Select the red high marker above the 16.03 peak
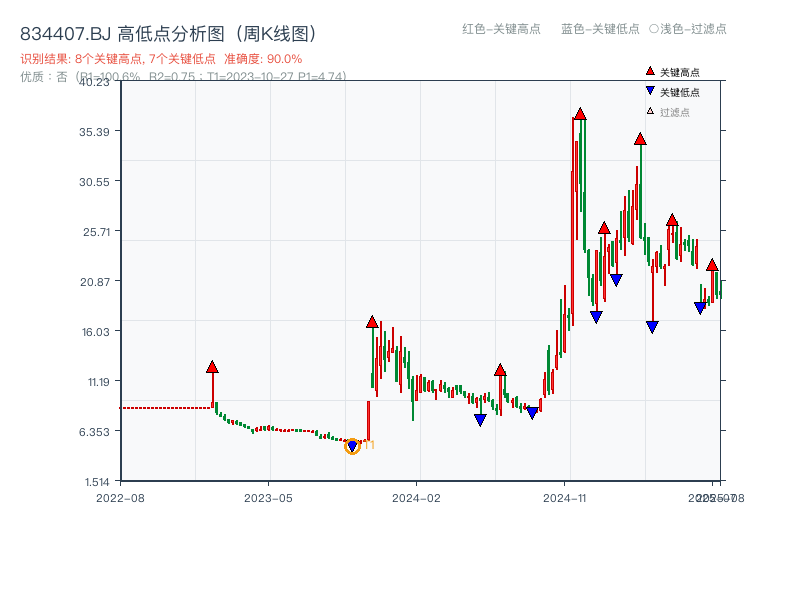 point(372,322)
